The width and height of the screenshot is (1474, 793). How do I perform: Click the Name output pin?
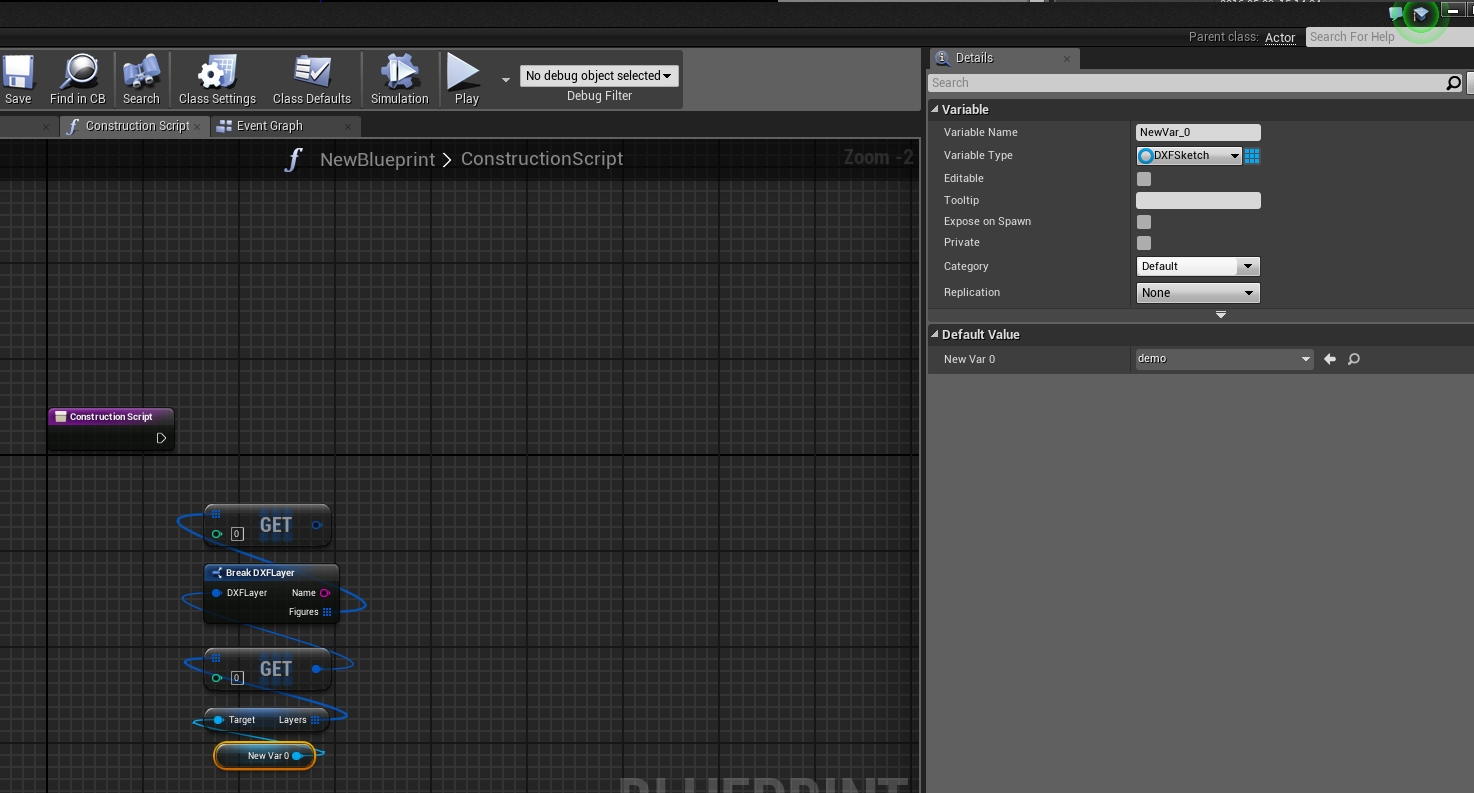point(325,593)
